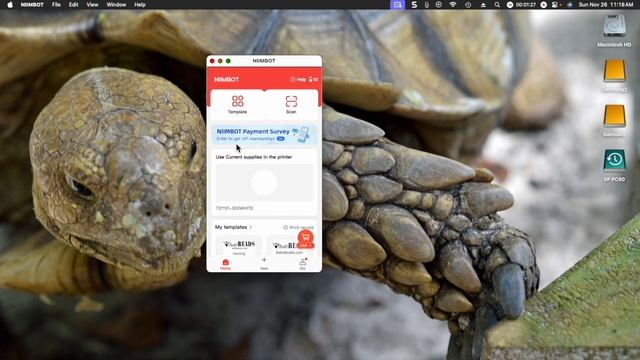The height and width of the screenshot is (360, 640).
Task: Open the Window menu
Action: [116, 5]
